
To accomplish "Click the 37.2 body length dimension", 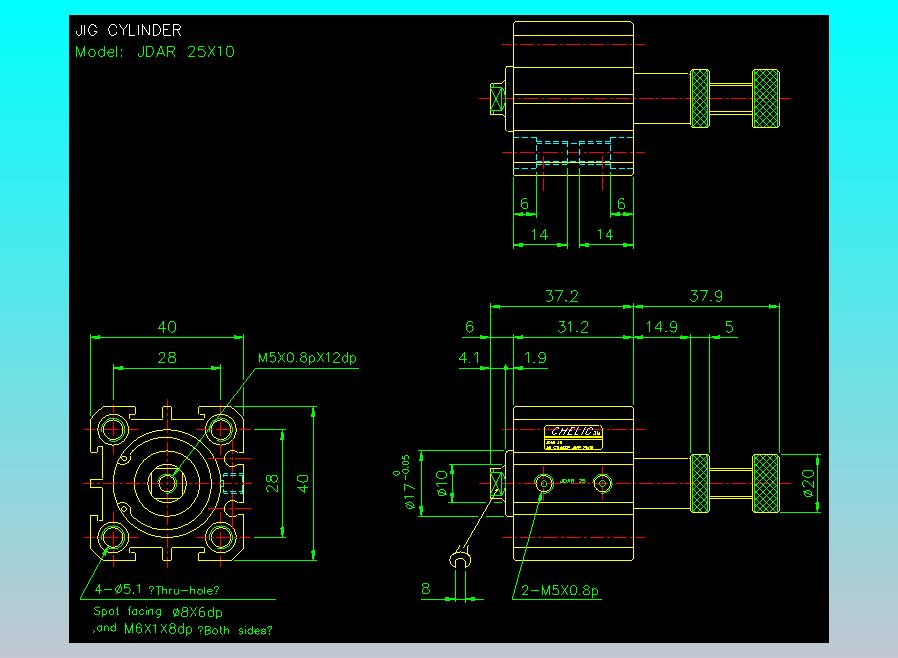I will pyautogui.click(x=561, y=296).
